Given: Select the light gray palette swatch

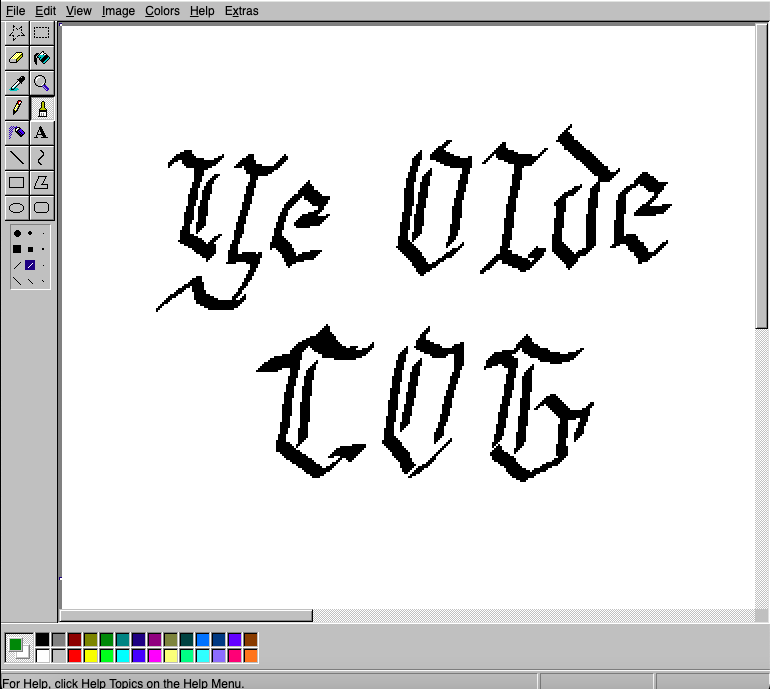Looking at the screenshot, I should (x=58, y=656).
